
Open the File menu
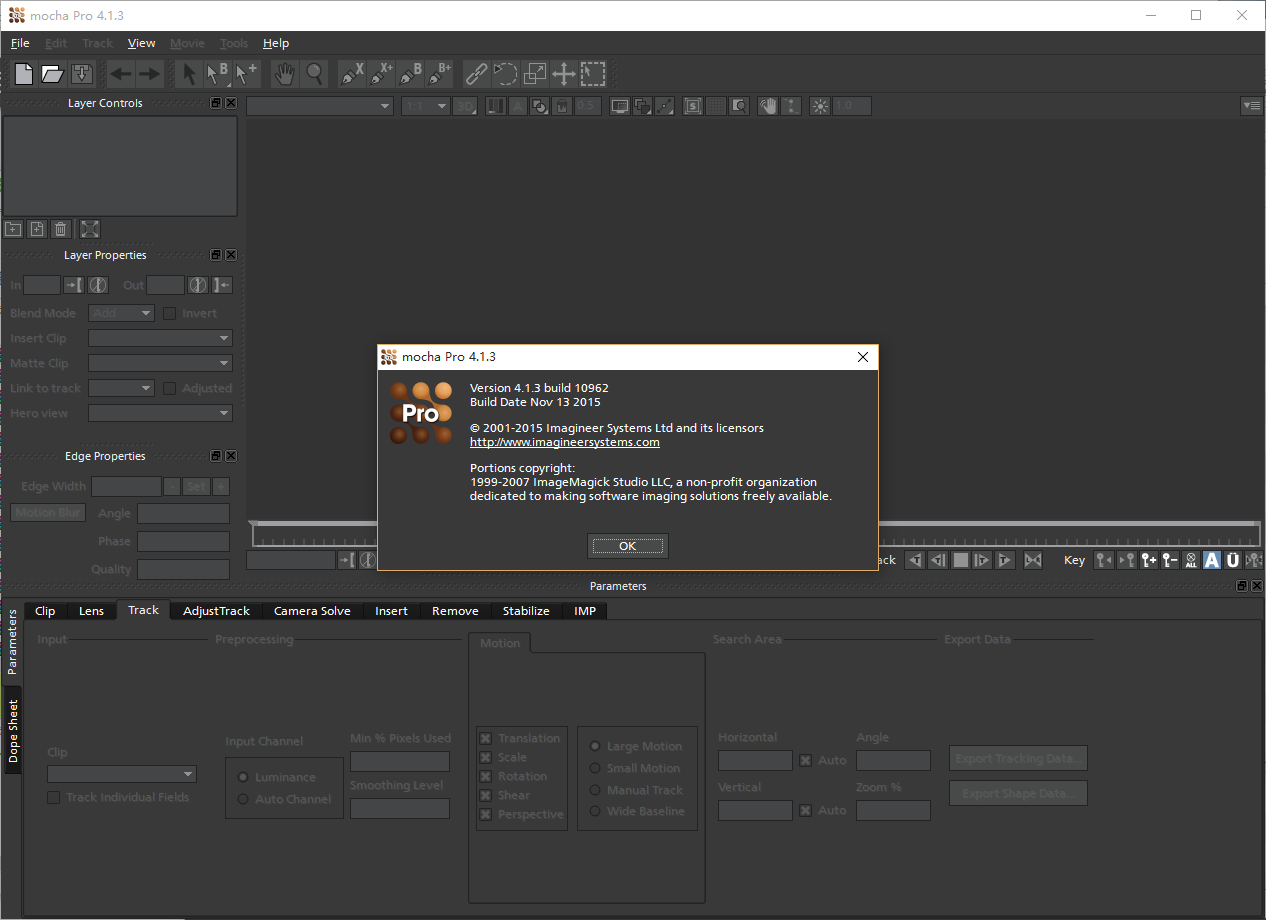(x=20, y=43)
